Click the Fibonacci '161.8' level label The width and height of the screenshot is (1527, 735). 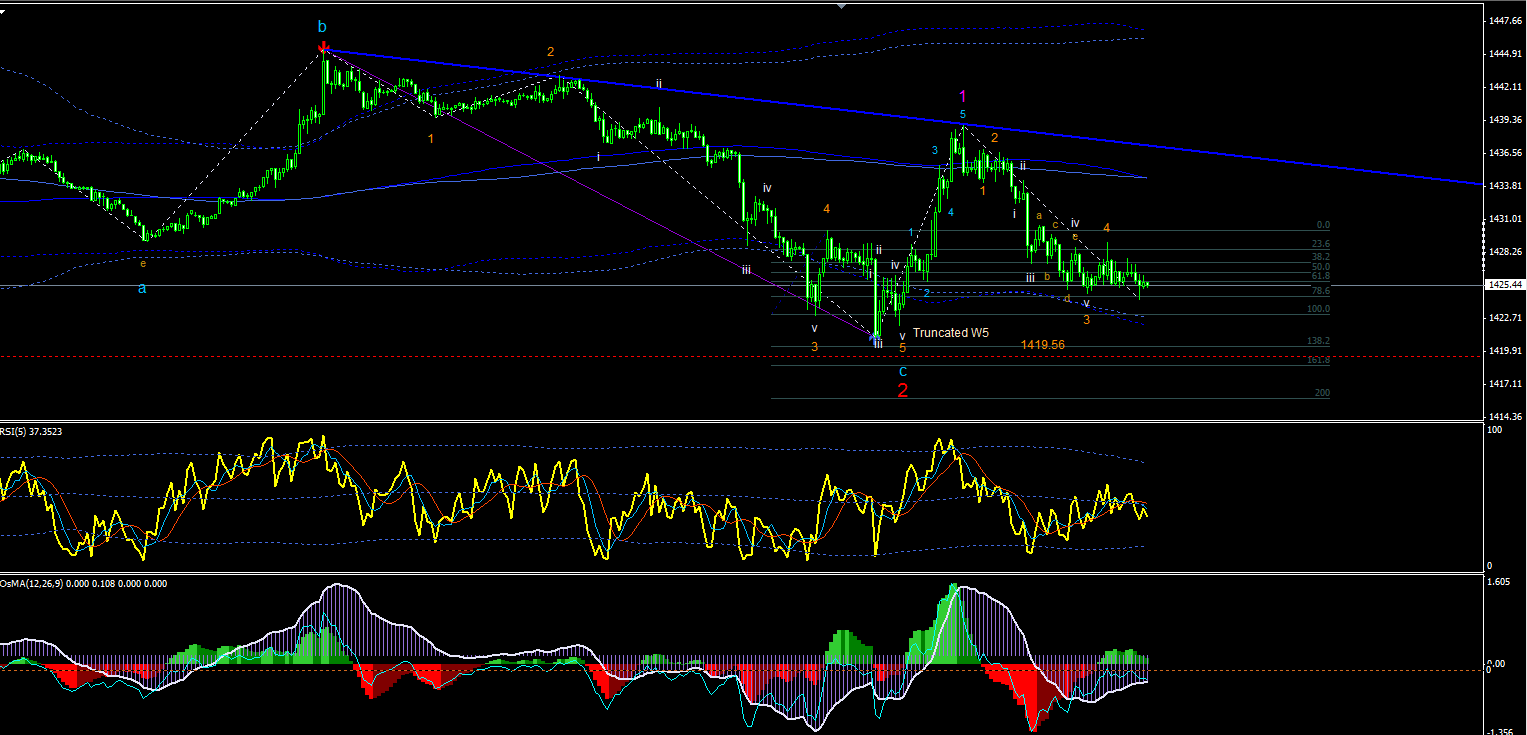click(x=1318, y=360)
